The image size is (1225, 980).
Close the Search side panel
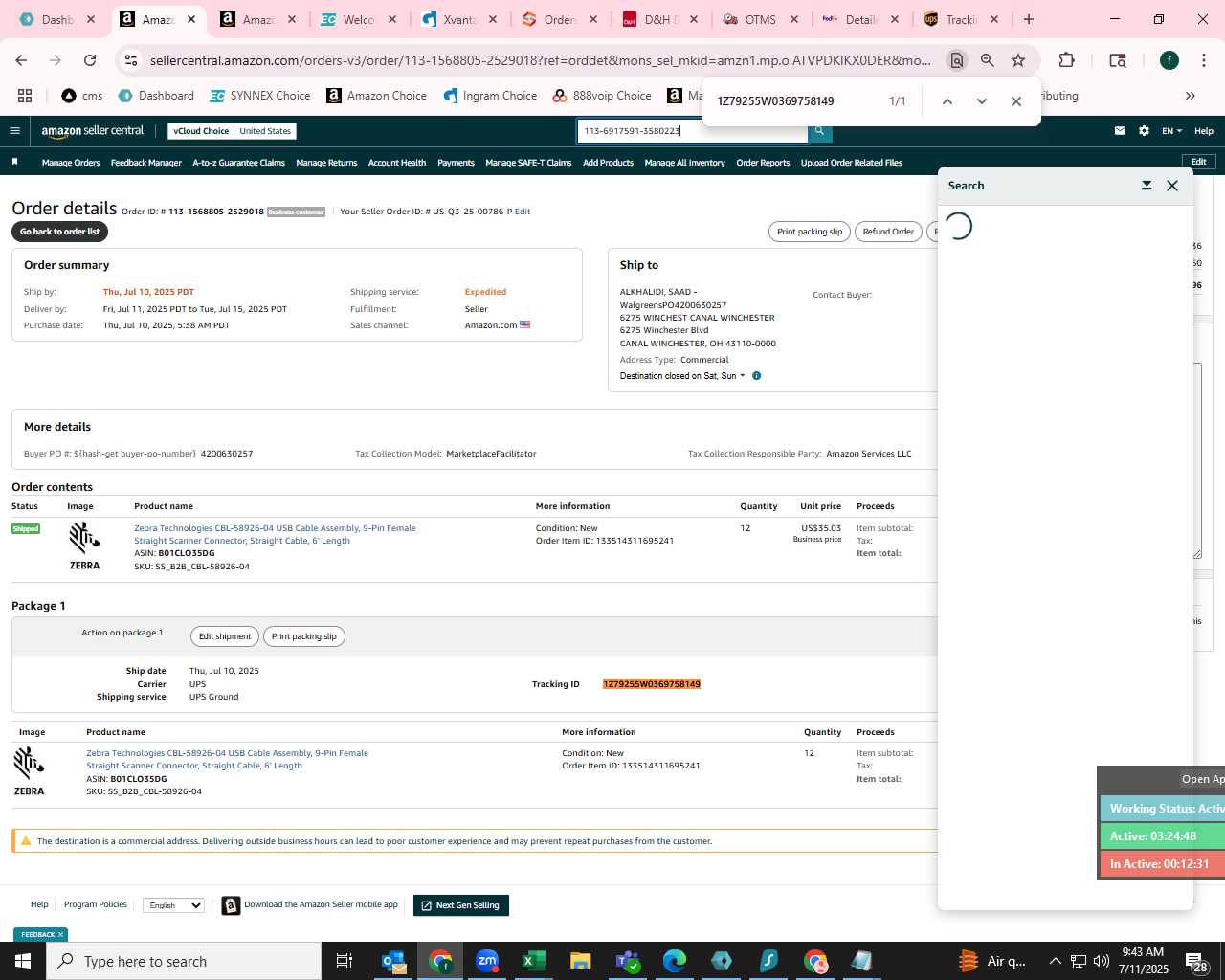pos(1172,186)
